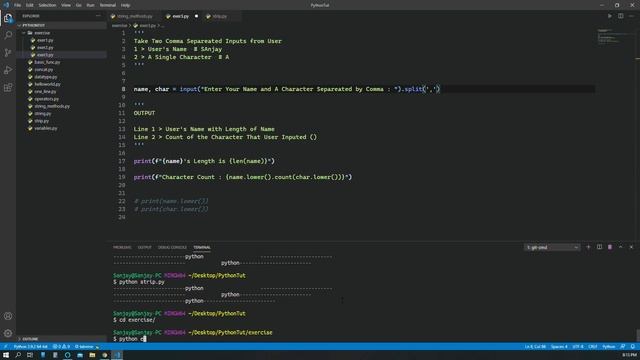Open the Edit menu
The image size is (640, 360).
(30, 5)
